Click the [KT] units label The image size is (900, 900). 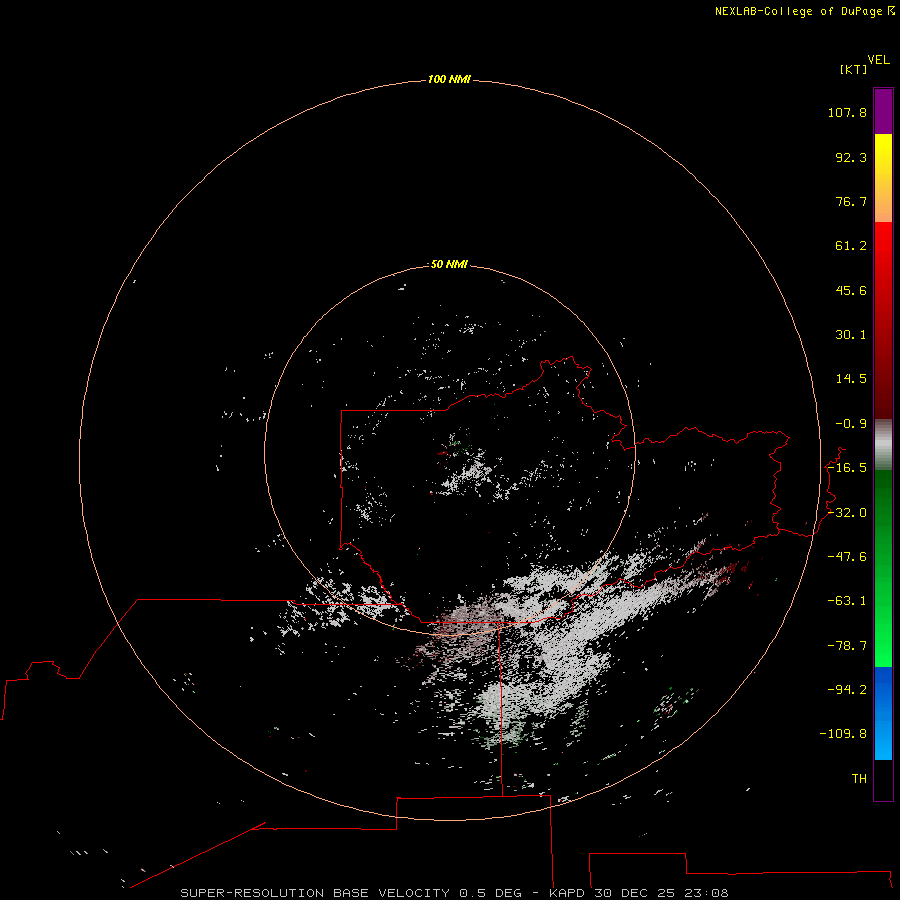853,69
